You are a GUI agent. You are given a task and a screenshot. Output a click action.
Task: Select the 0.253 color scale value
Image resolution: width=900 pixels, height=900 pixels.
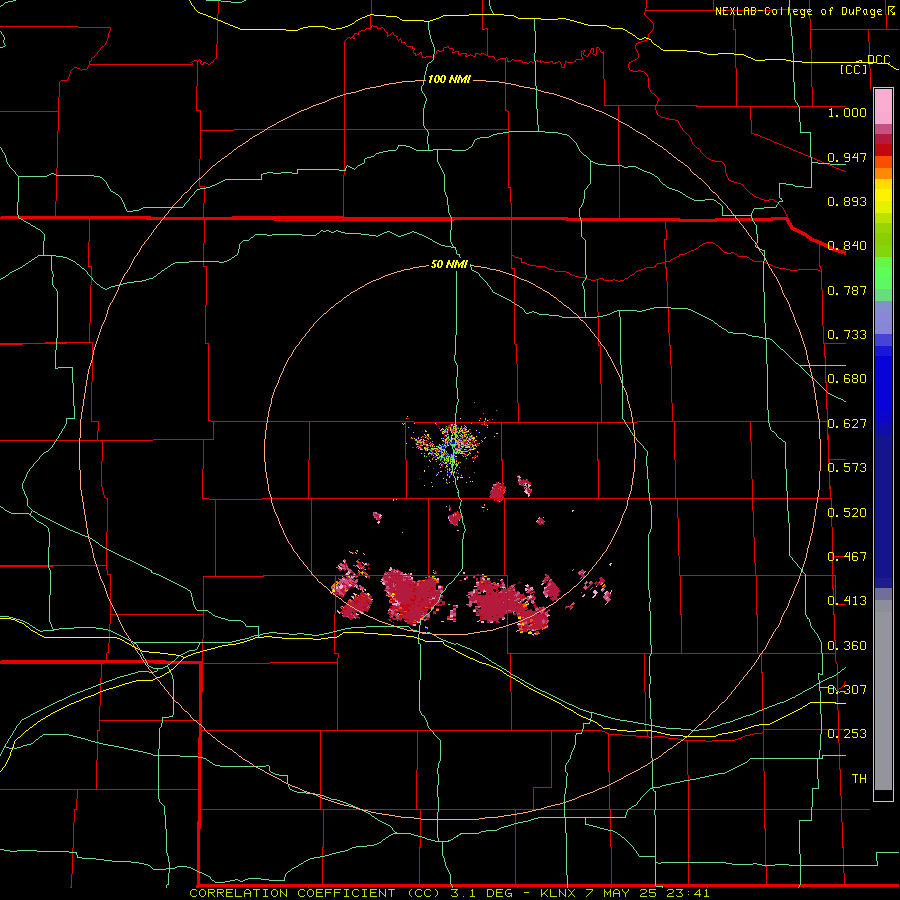pyautogui.click(x=847, y=734)
